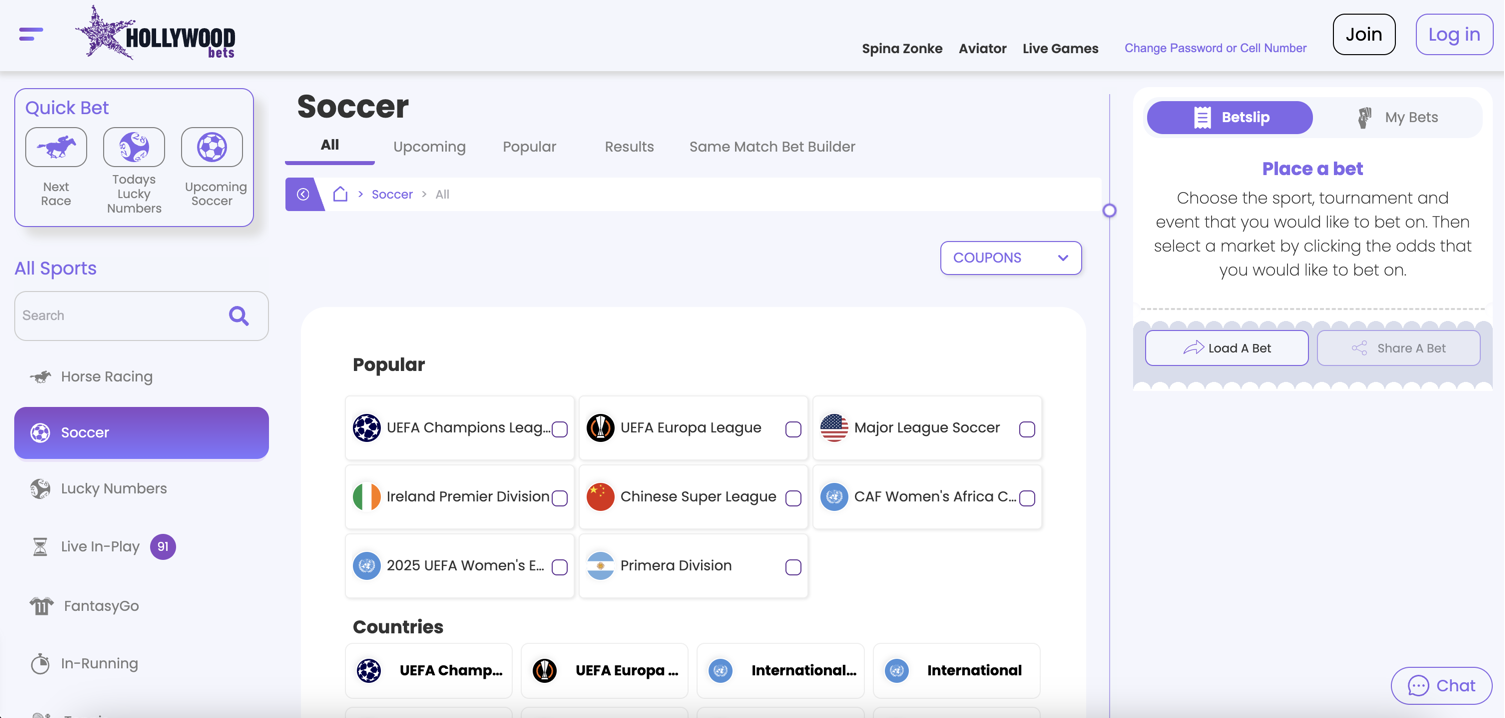Click the hamburger menu icon
Screen dimensions: 1505x718
point(30,33)
